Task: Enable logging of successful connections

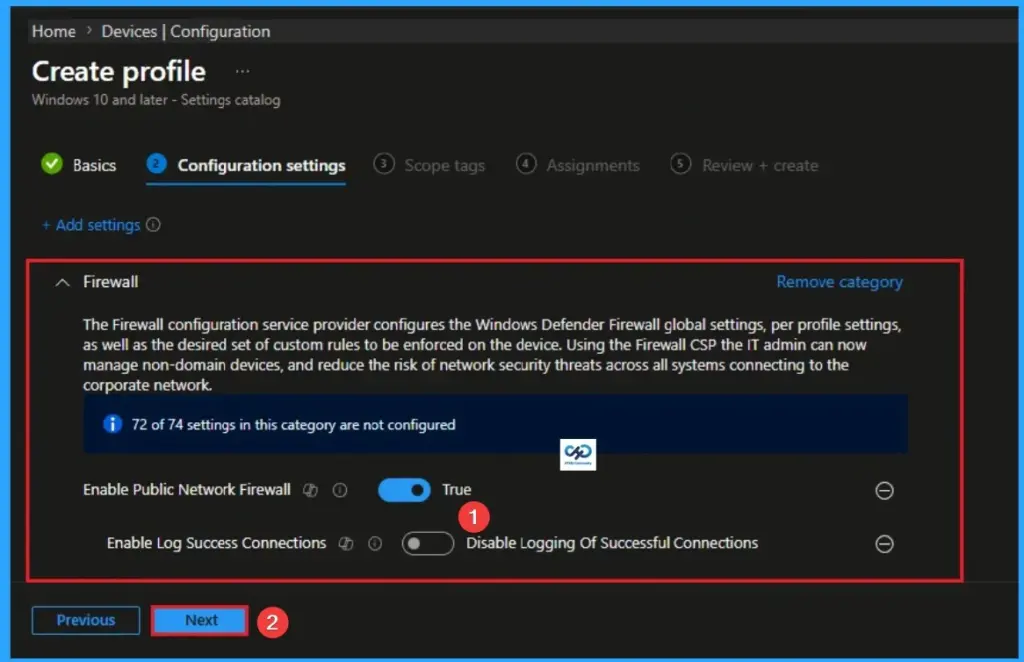Action: [427, 543]
